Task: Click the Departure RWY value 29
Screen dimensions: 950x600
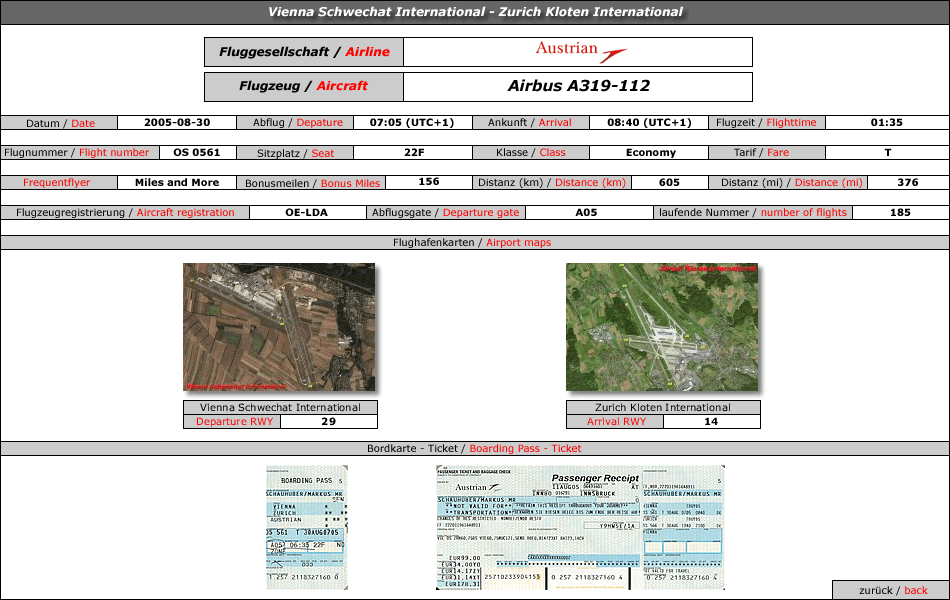Action: [328, 421]
